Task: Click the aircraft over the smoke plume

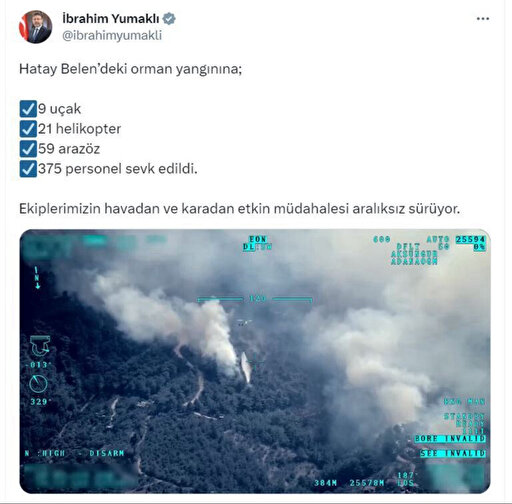Action: point(244,322)
